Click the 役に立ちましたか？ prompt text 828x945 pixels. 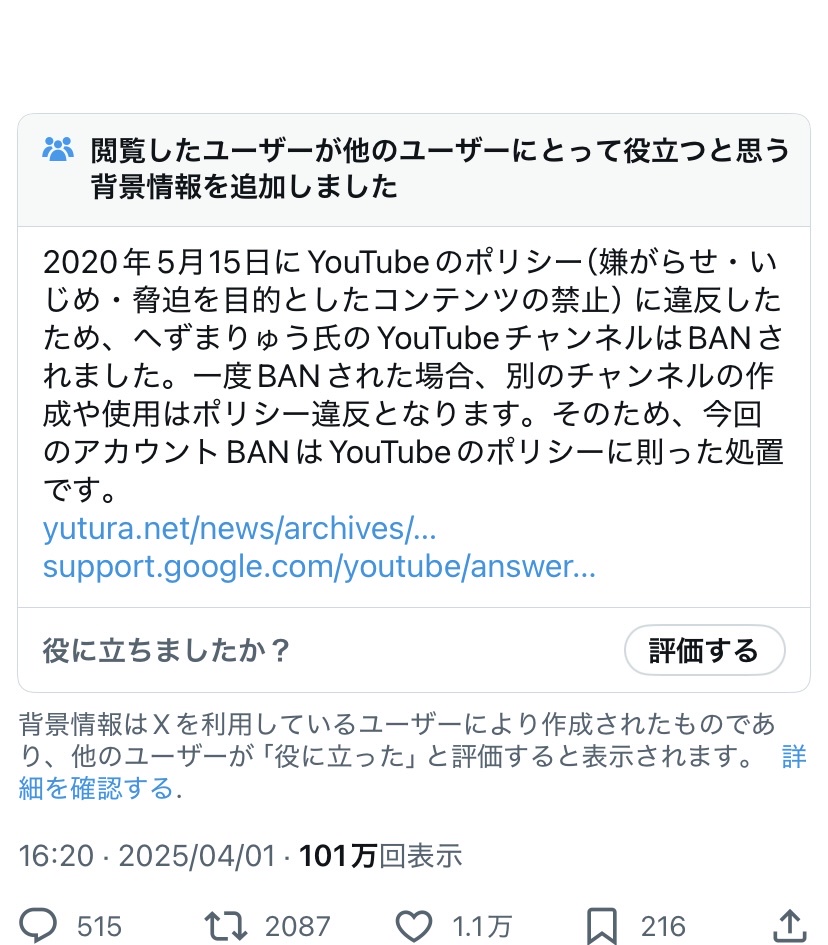click(x=167, y=651)
